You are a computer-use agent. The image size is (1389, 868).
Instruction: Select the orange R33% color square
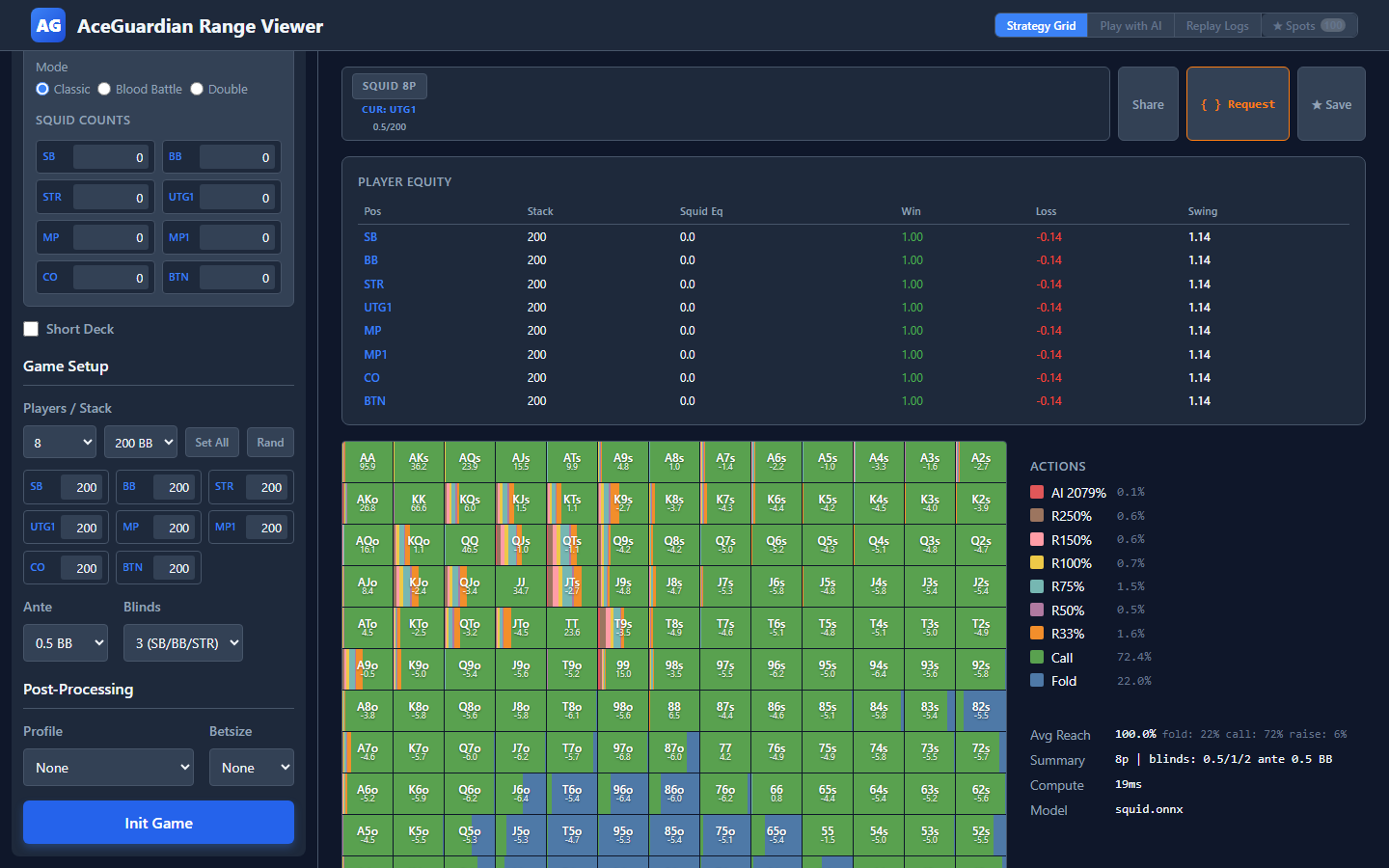tap(1037, 633)
